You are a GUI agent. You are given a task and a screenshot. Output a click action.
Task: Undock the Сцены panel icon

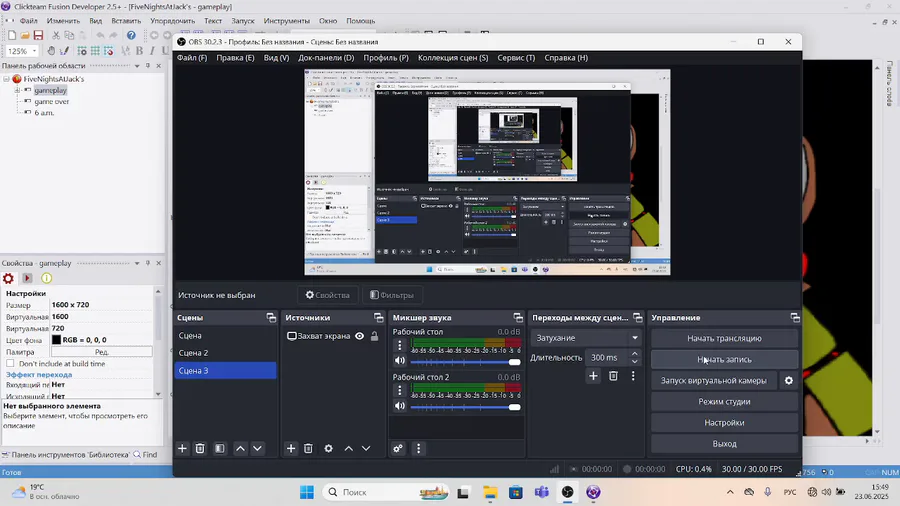pyautogui.click(x=271, y=317)
